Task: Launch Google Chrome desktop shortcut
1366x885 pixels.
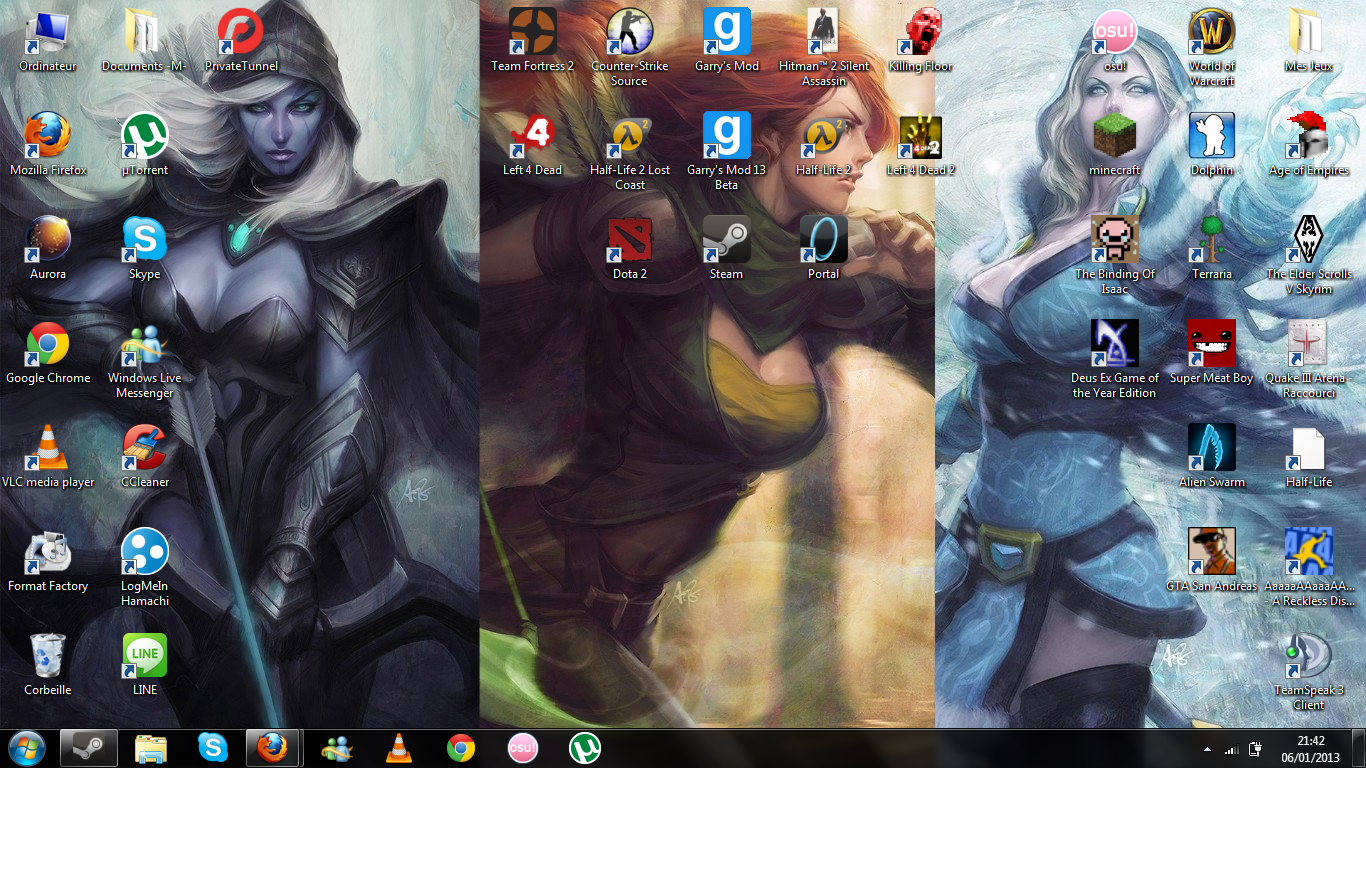Action: [47, 354]
